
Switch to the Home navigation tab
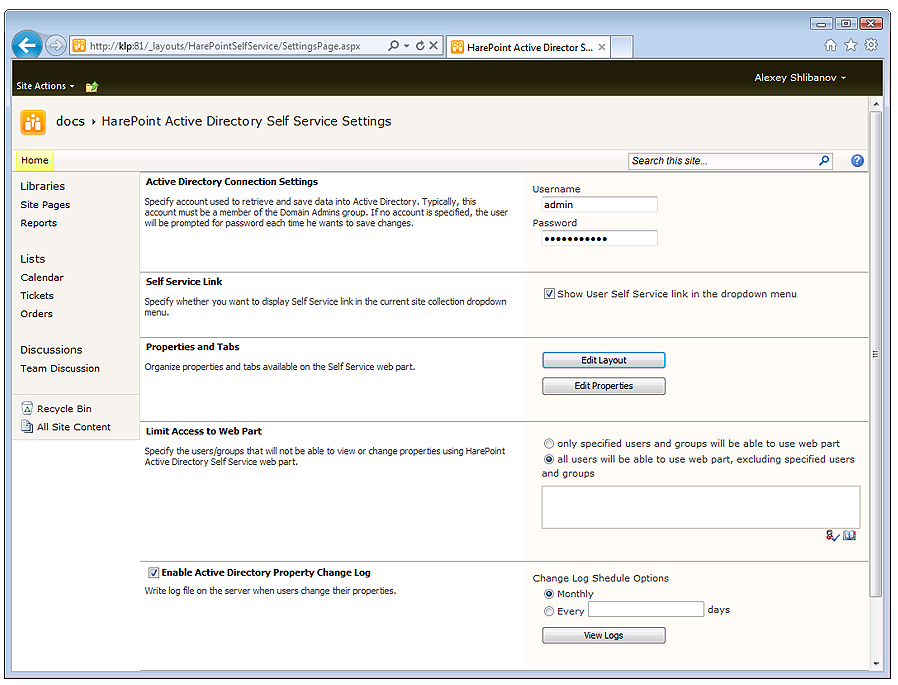[34, 160]
